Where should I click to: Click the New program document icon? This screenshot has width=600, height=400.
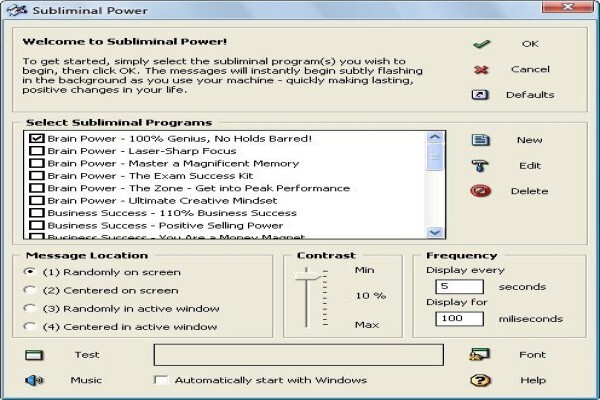481,140
